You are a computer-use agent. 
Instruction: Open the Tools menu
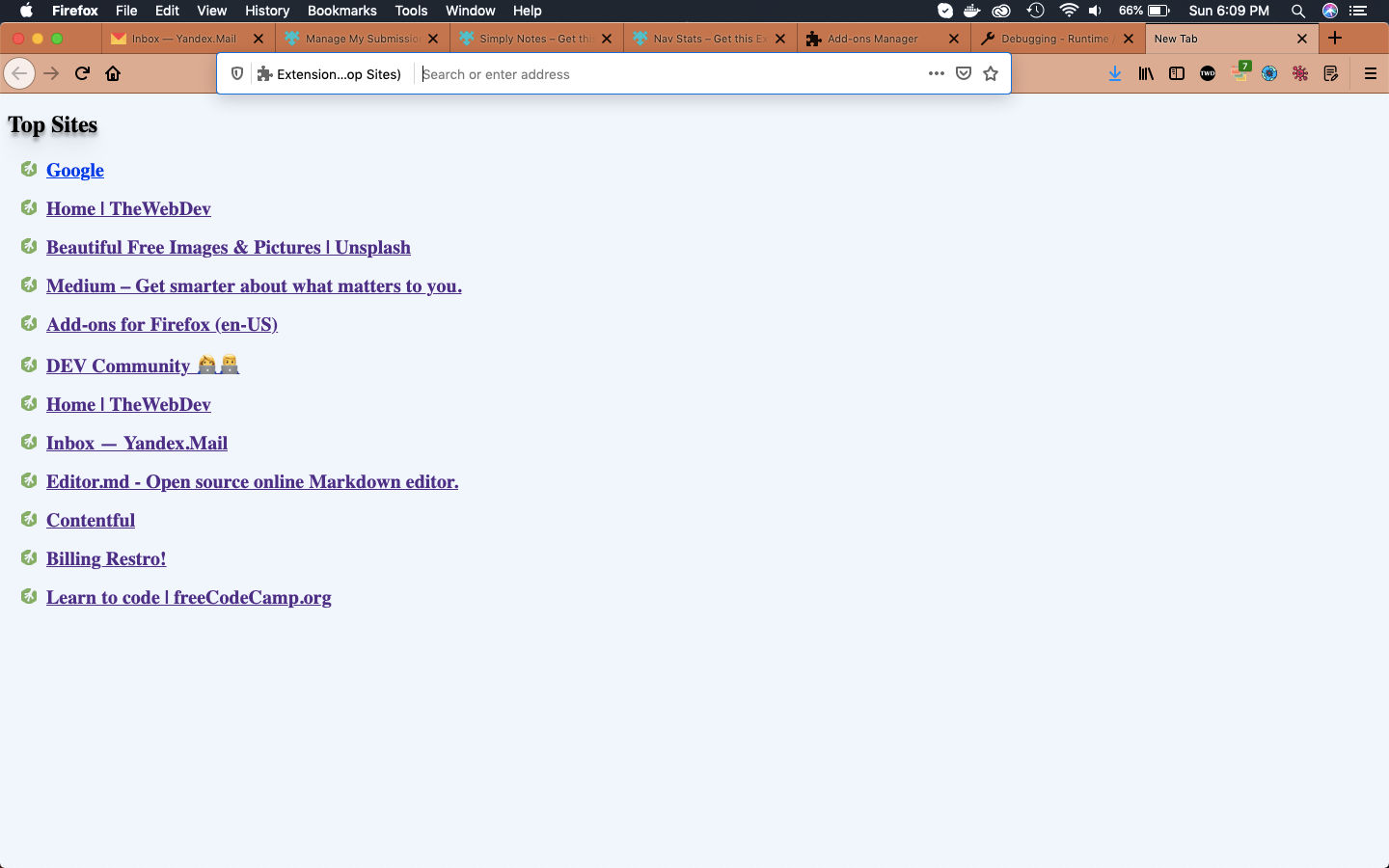tap(411, 11)
